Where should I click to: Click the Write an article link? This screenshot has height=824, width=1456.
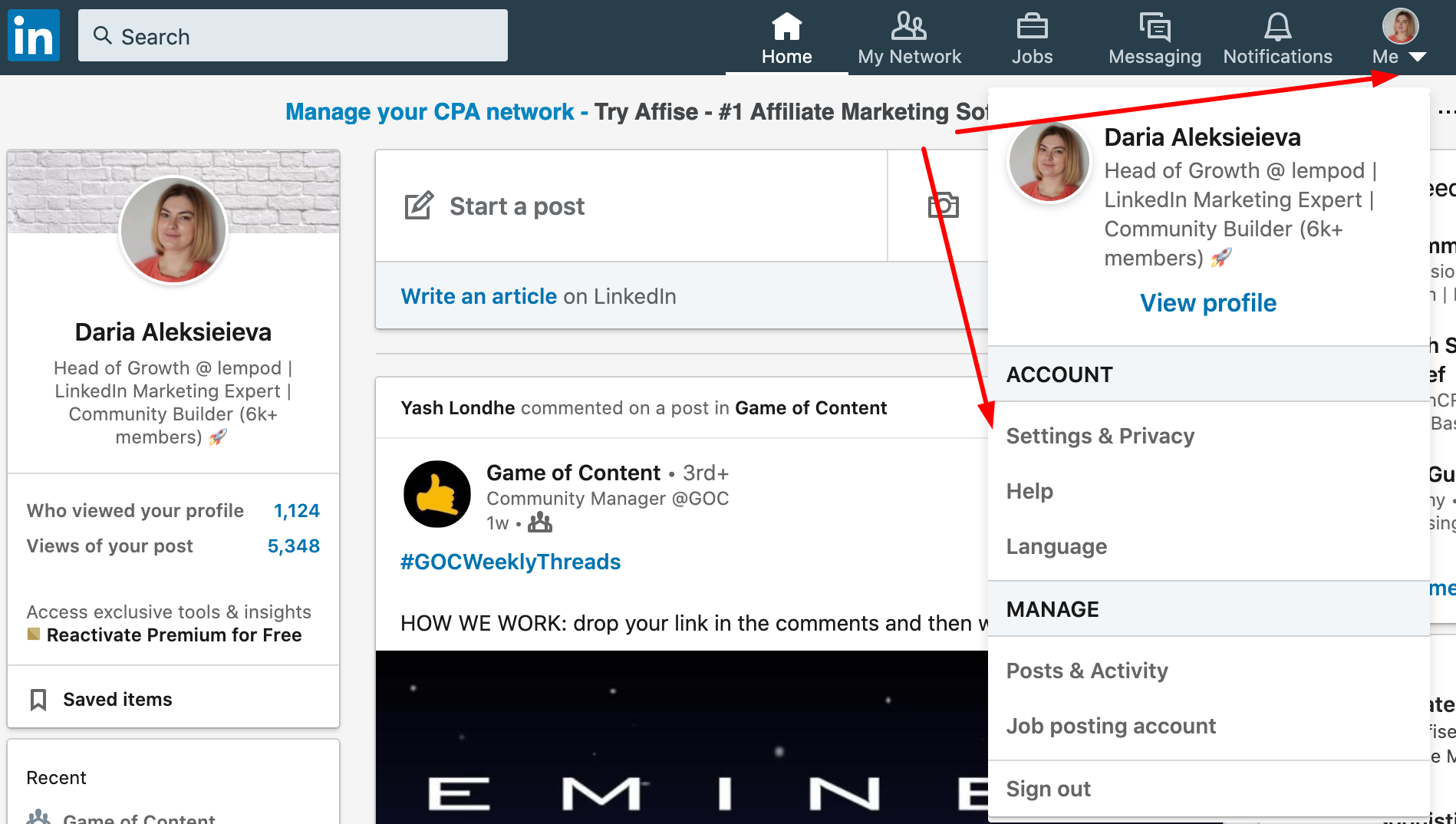coord(479,296)
